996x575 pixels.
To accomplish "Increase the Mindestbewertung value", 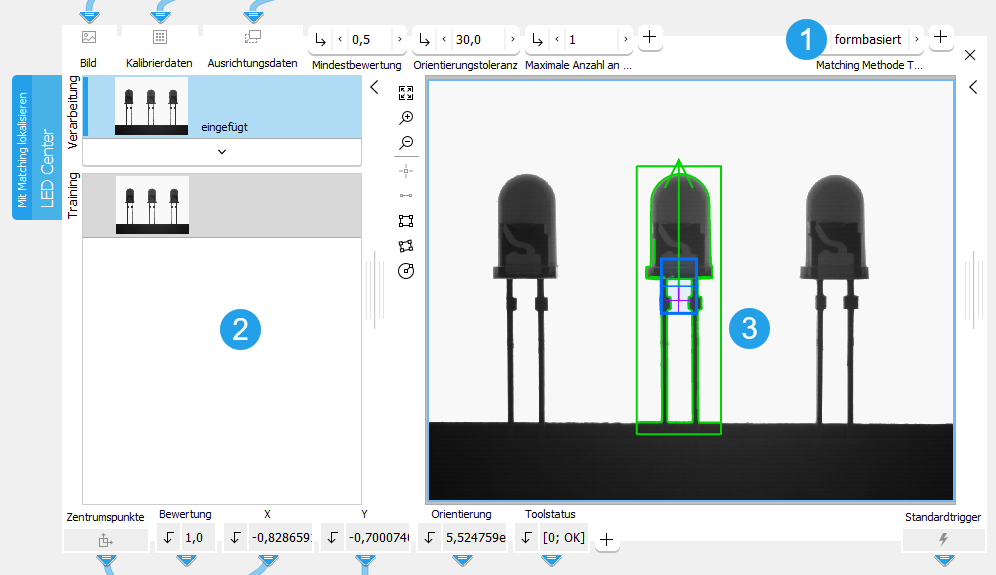I will click(400, 39).
